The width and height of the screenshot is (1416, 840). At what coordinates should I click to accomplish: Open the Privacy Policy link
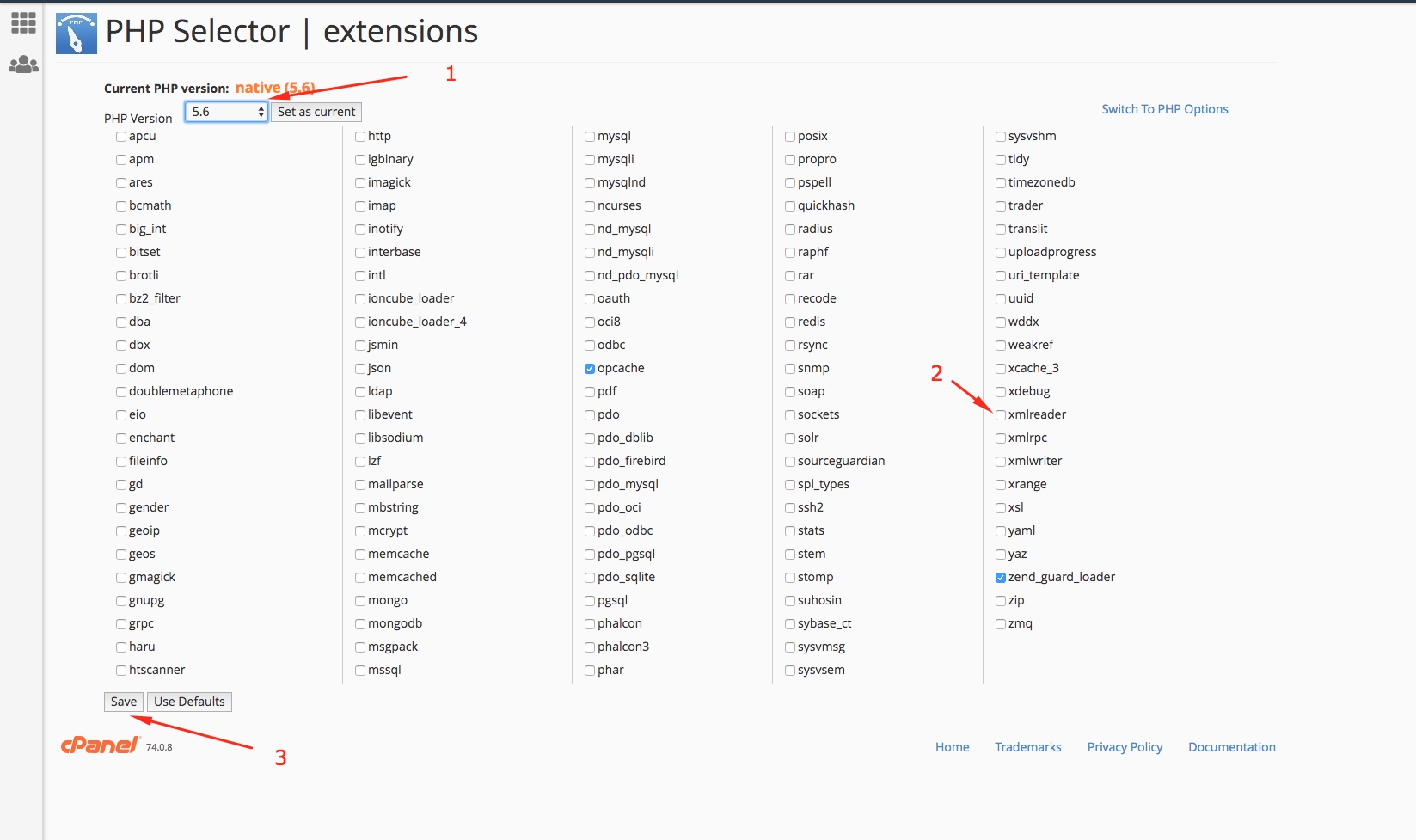point(1125,747)
